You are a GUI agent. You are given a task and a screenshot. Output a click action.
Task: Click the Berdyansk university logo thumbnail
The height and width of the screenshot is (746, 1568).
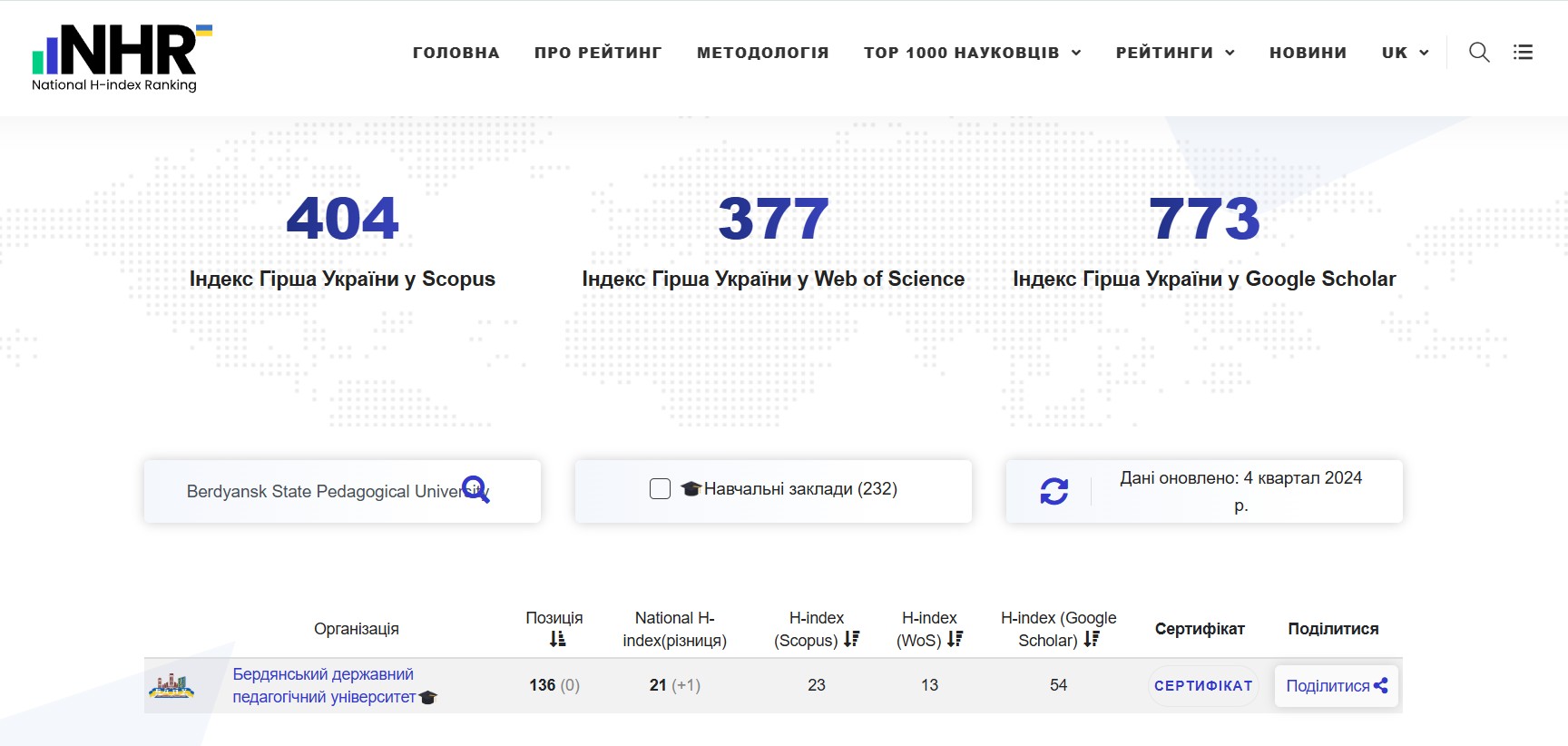pyautogui.click(x=171, y=686)
